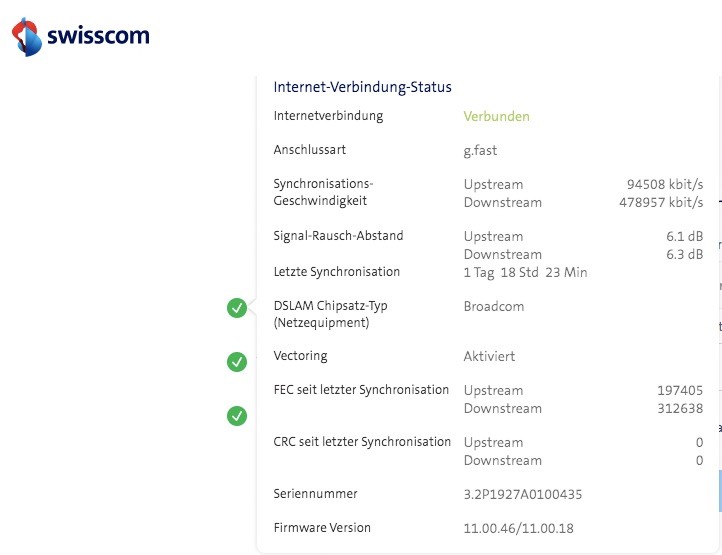This screenshot has height=555, width=722.
Task: Select the g.fast Anschlussart value
Action: 480,150
